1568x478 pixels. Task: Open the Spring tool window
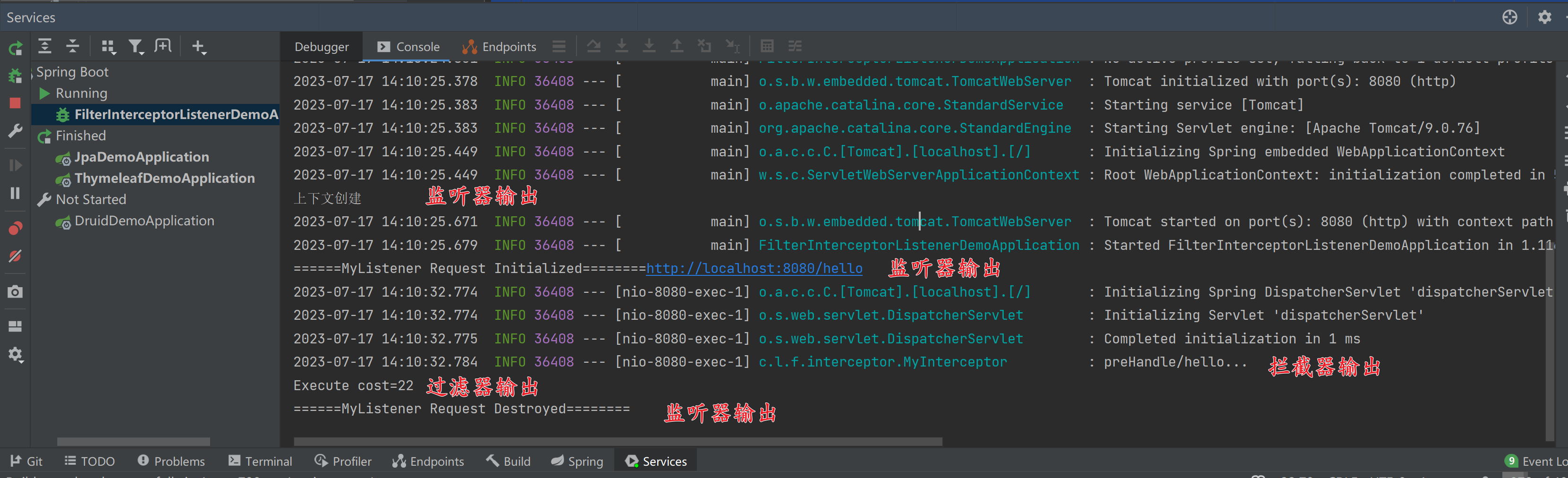click(x=577, y=461)
